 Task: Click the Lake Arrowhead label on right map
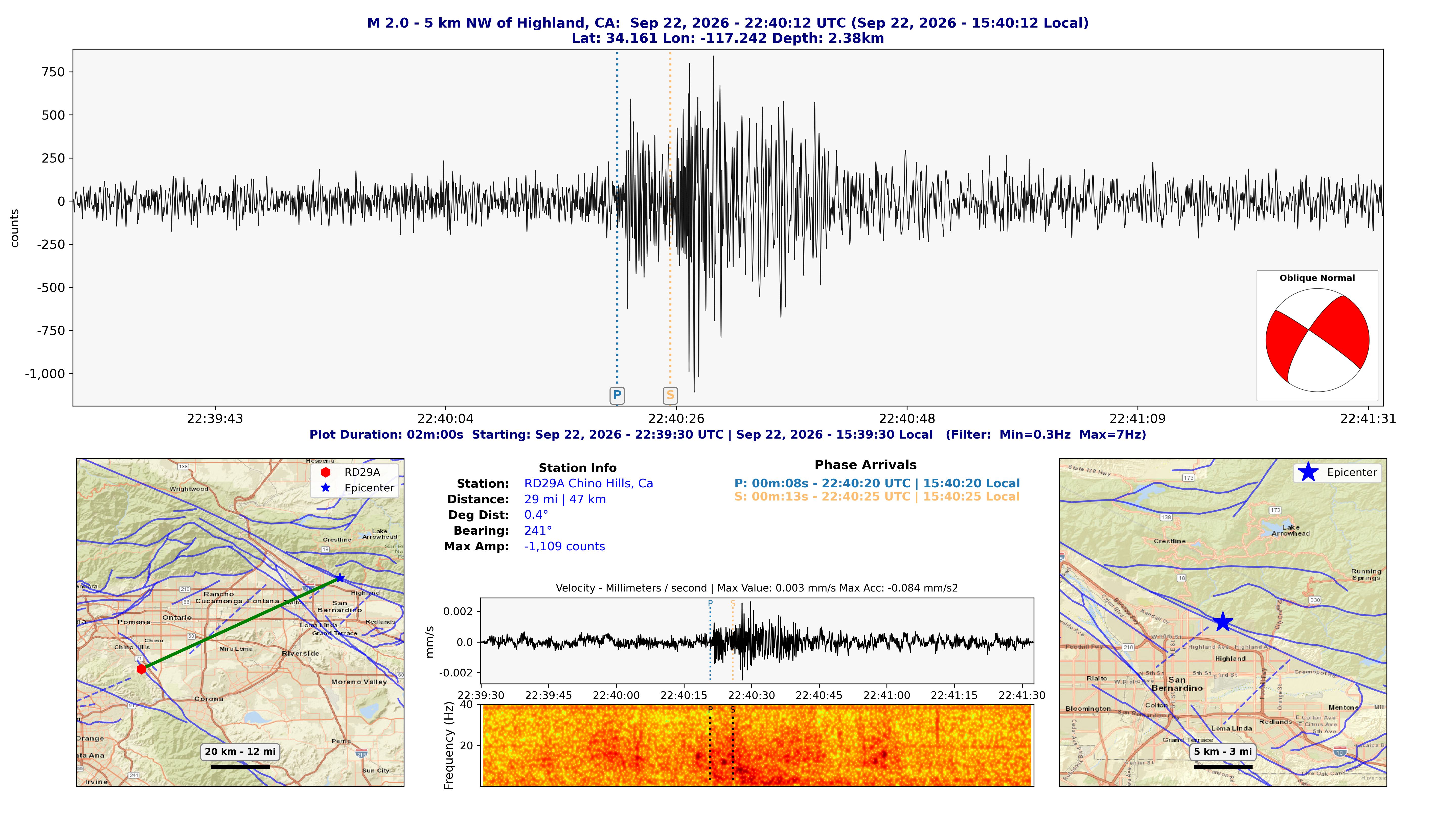tap(1290, 530)
